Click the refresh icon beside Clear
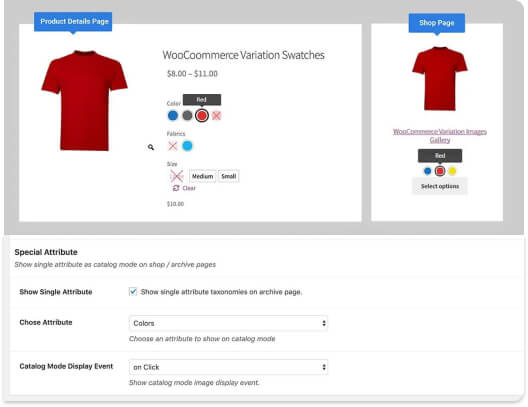Viewport: 528px width, 407px height. (x=176, y=188)
